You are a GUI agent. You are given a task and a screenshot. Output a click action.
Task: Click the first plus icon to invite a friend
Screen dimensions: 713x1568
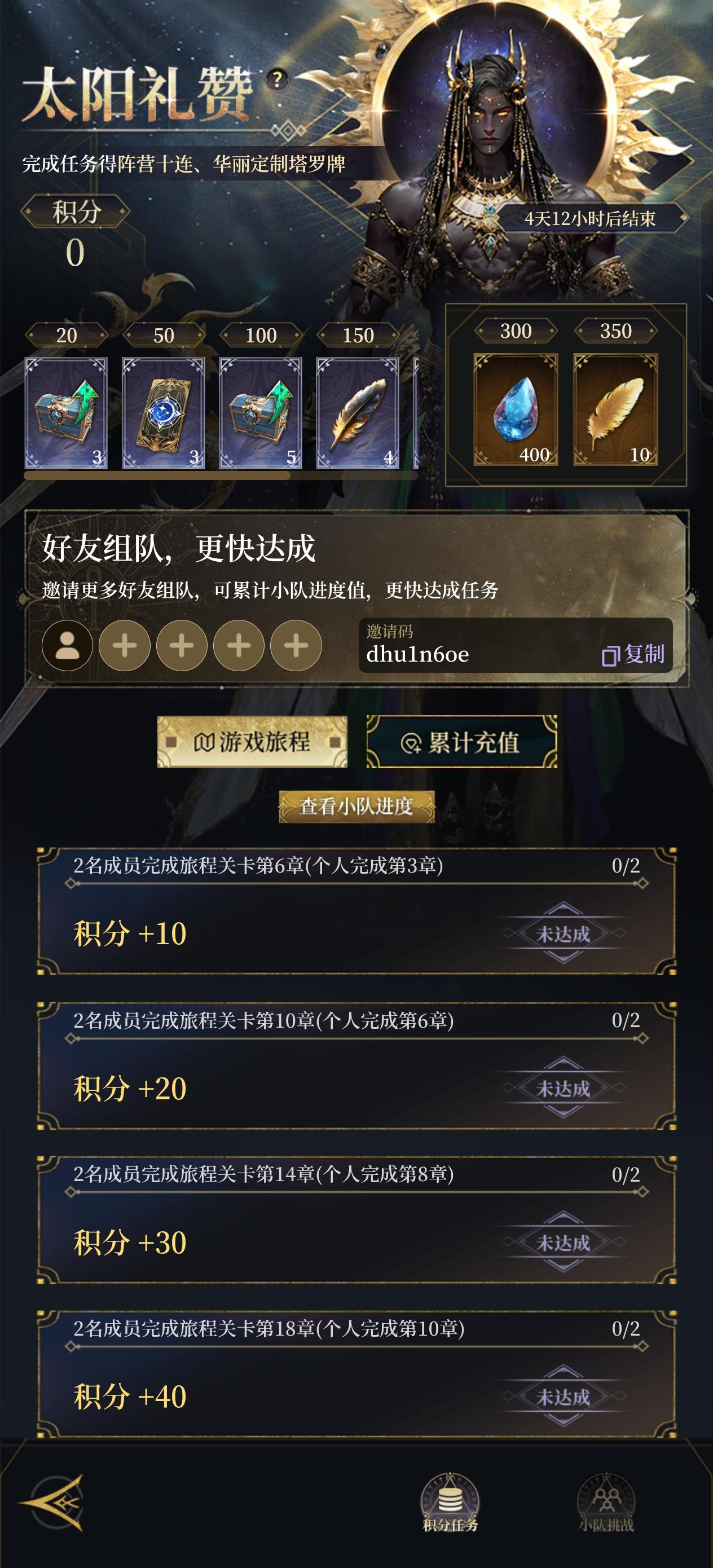pos(125,645)
